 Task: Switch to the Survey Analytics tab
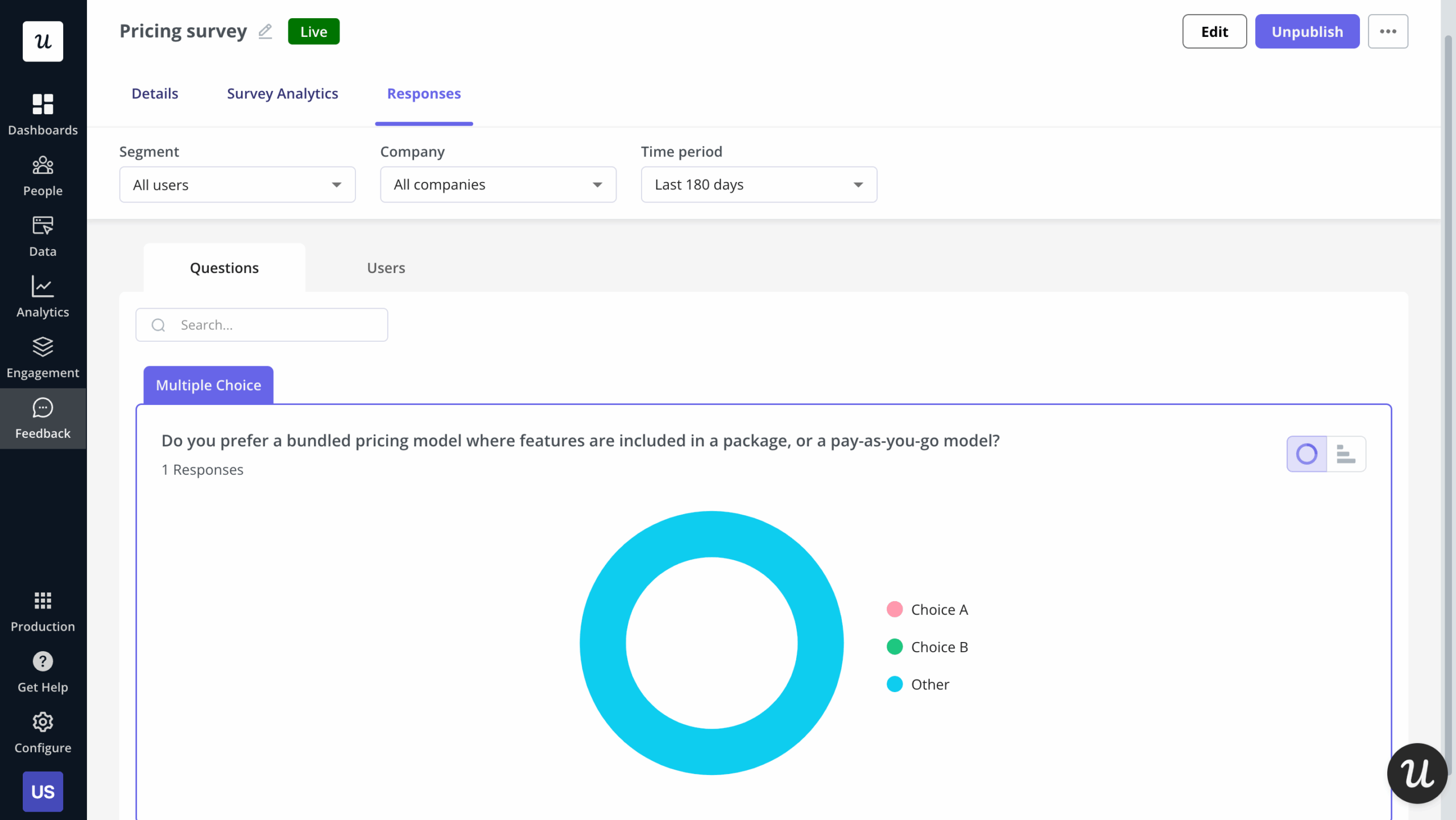point(282,93)
